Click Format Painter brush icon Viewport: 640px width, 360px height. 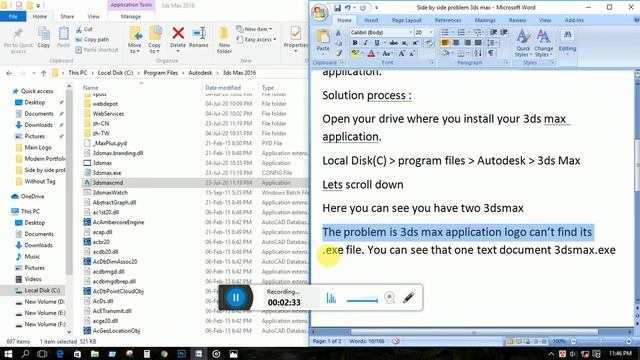click(339, 53)
